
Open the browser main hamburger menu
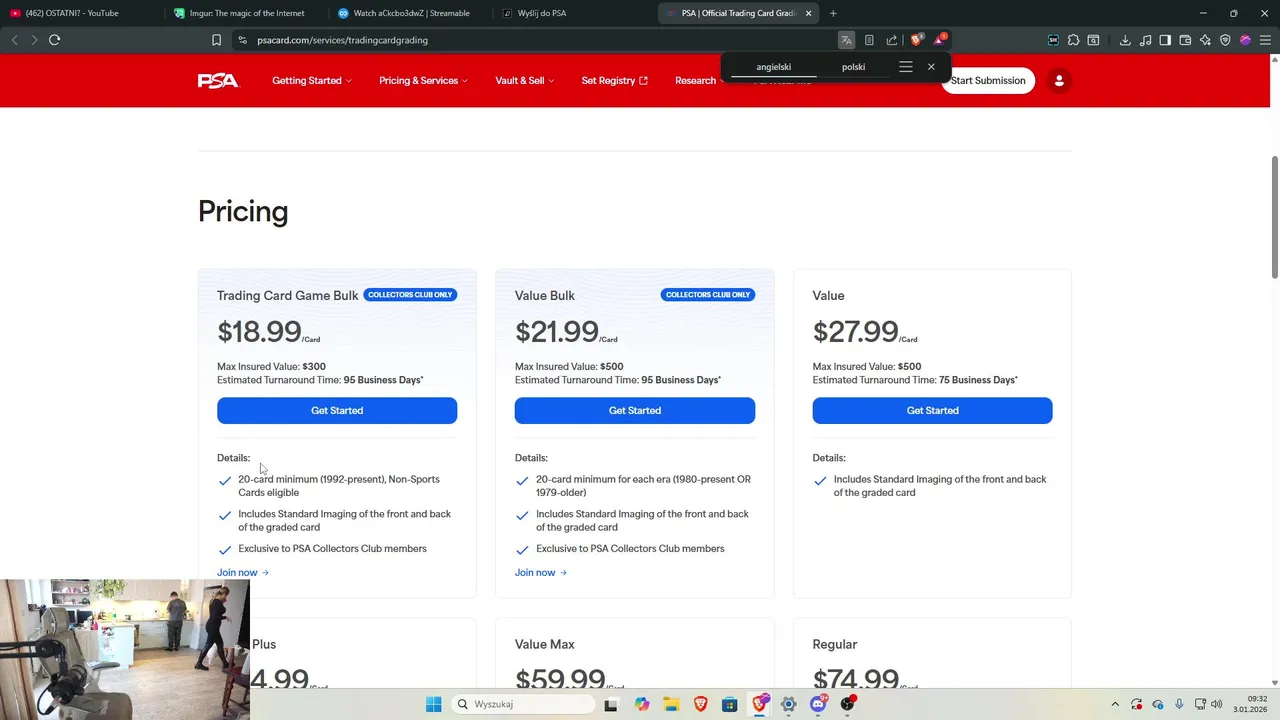pyautogui.click(x=1265, y=40)
